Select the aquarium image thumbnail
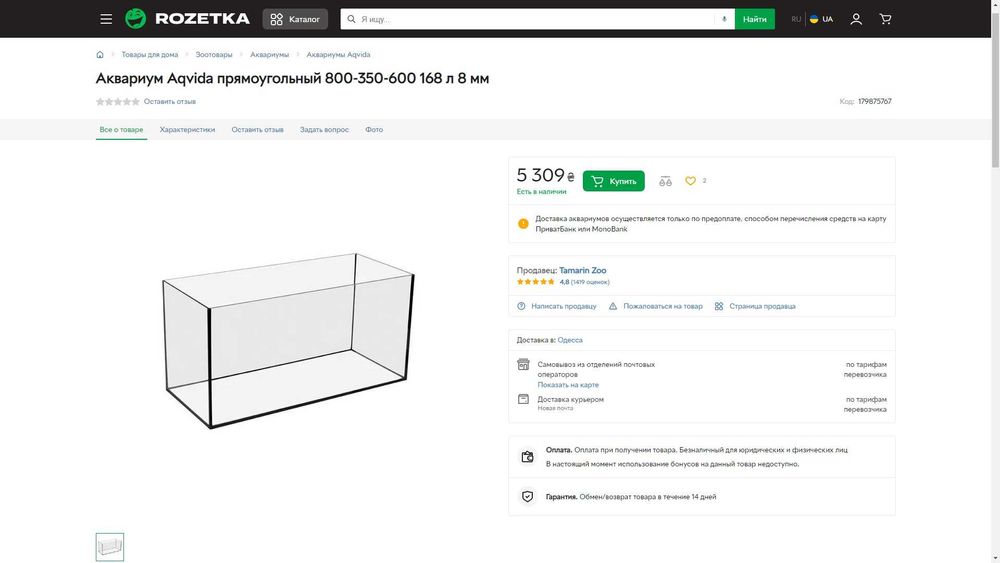 click(110, 547)
